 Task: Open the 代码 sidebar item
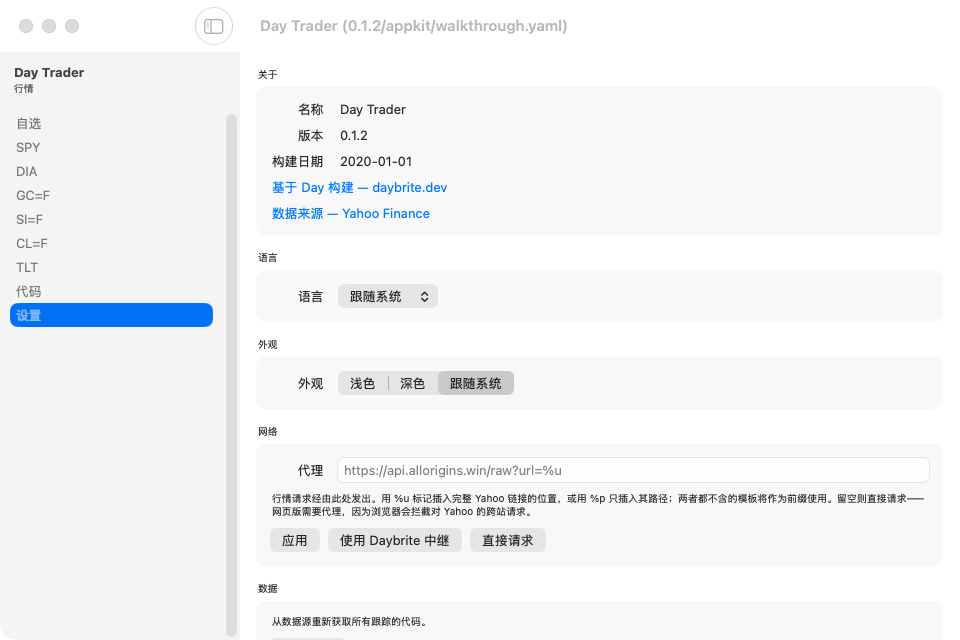111,291
